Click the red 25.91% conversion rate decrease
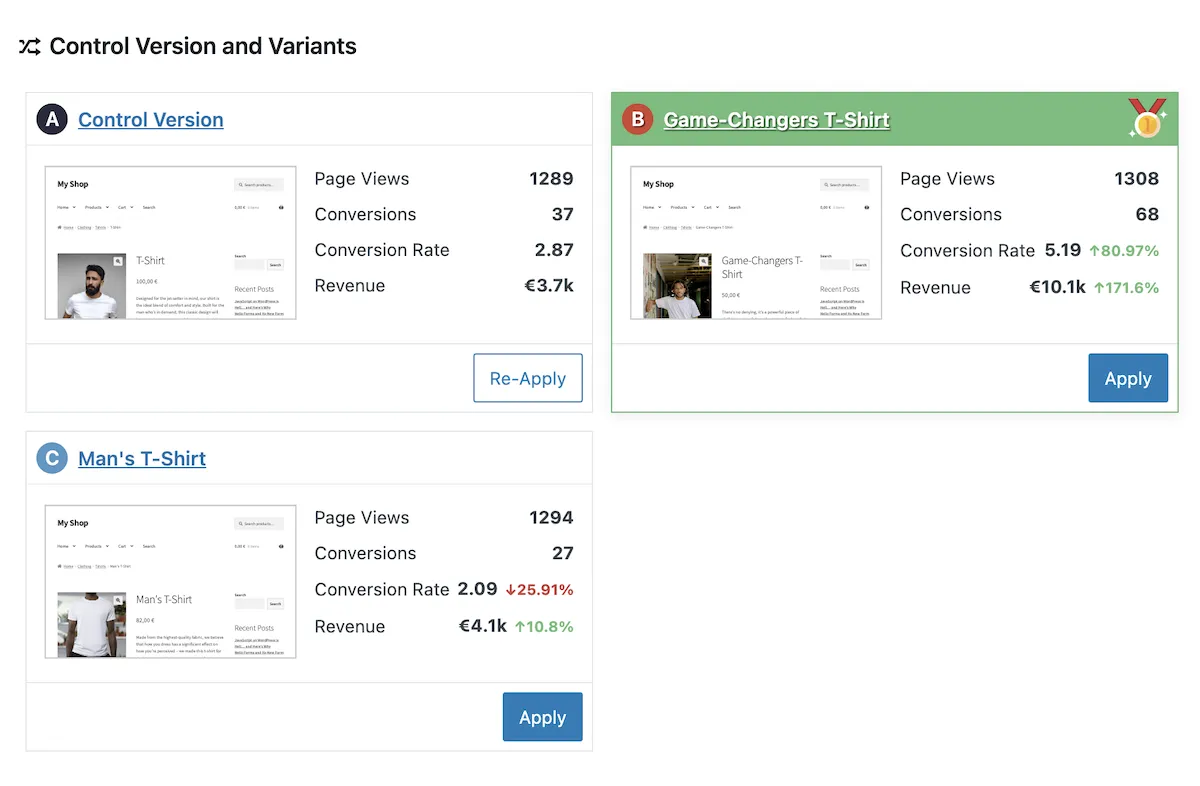Image resolution: width=1200 pixels, height=786 pixels. 539,590
